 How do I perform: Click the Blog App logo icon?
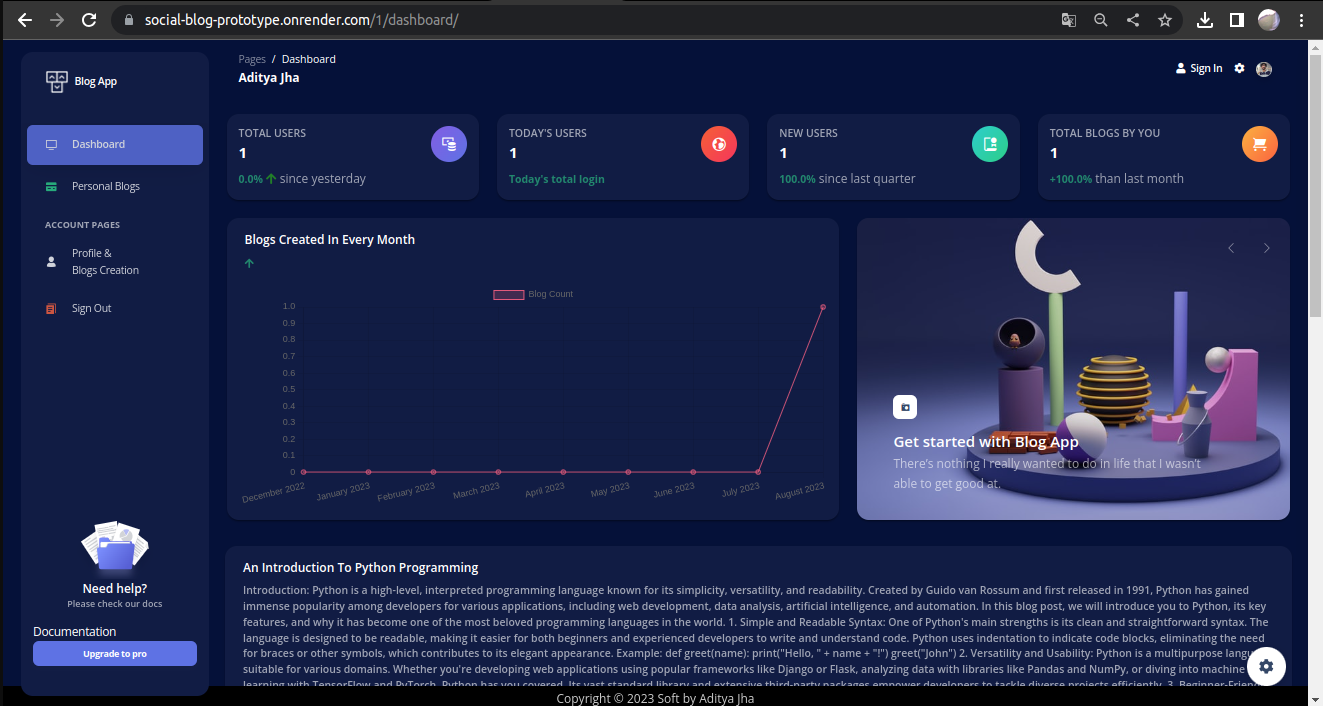click(56, 82)
